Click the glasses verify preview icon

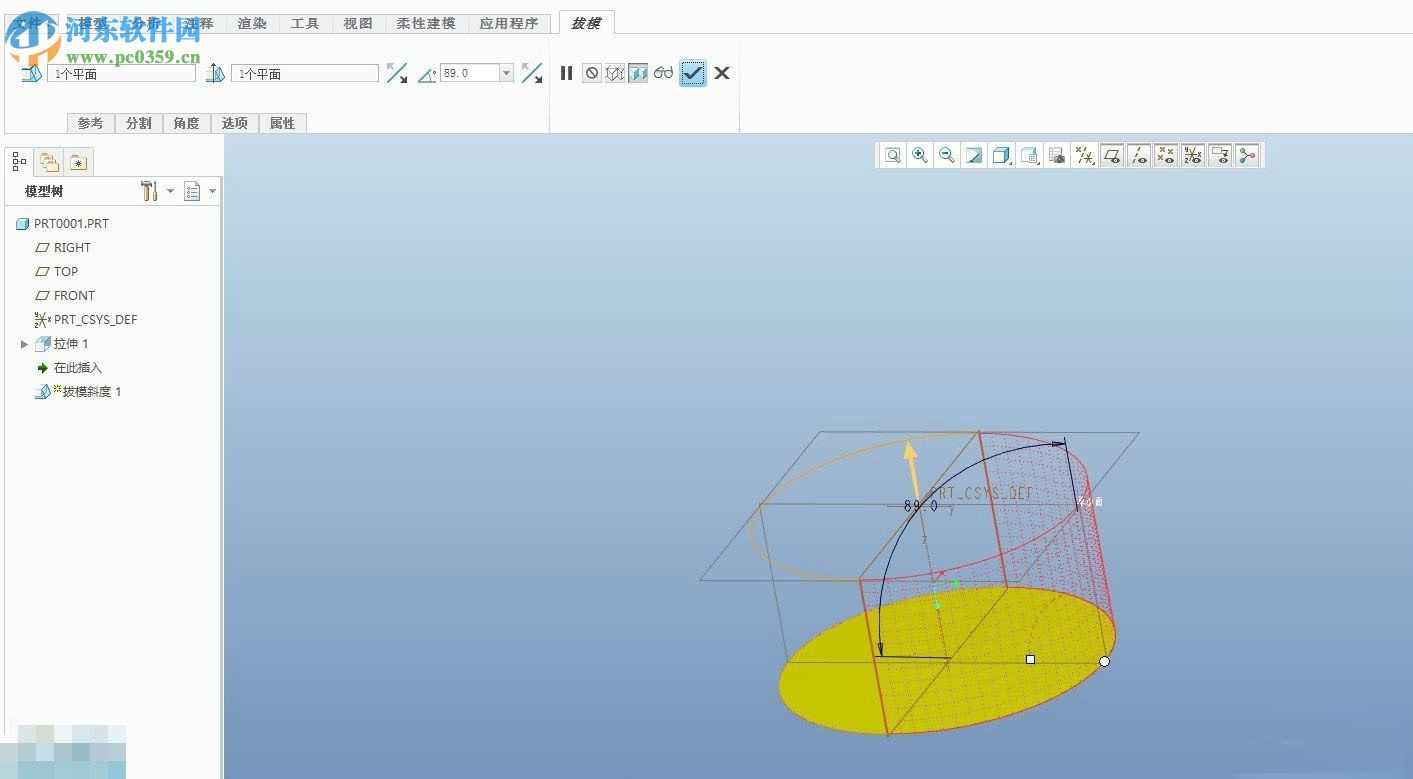(x=664, y=73)
